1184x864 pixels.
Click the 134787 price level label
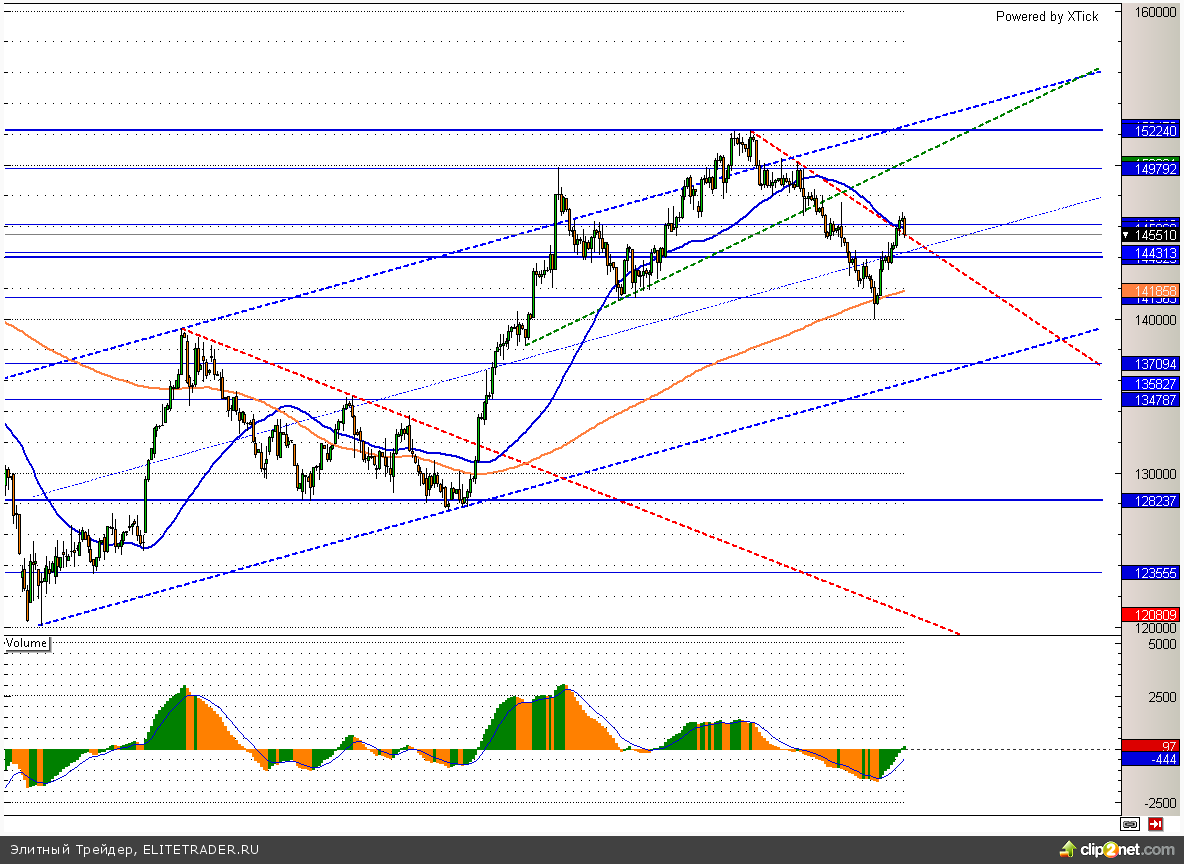1154,400
